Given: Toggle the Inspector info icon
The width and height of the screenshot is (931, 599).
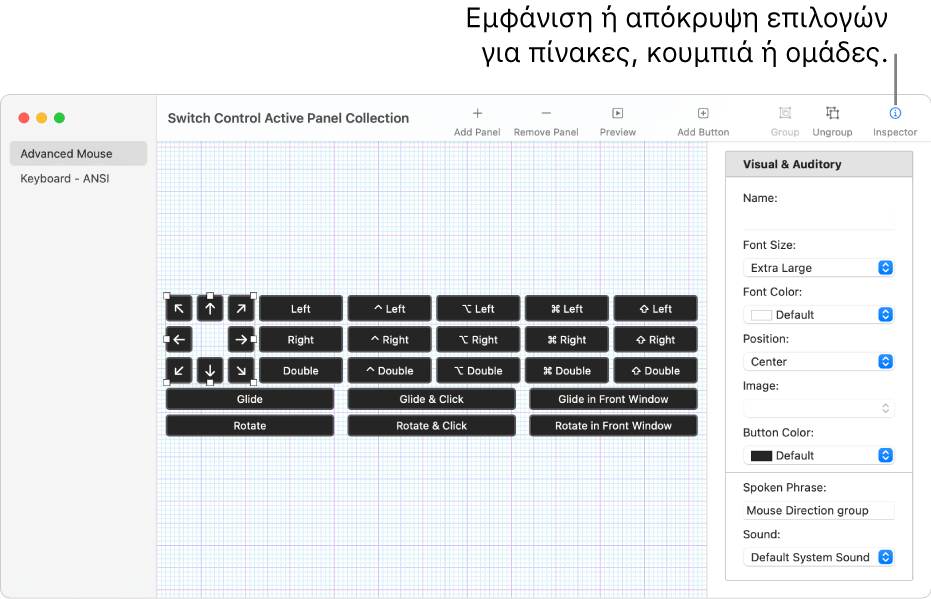Looking at the screenshot, I should click(895, 113).
